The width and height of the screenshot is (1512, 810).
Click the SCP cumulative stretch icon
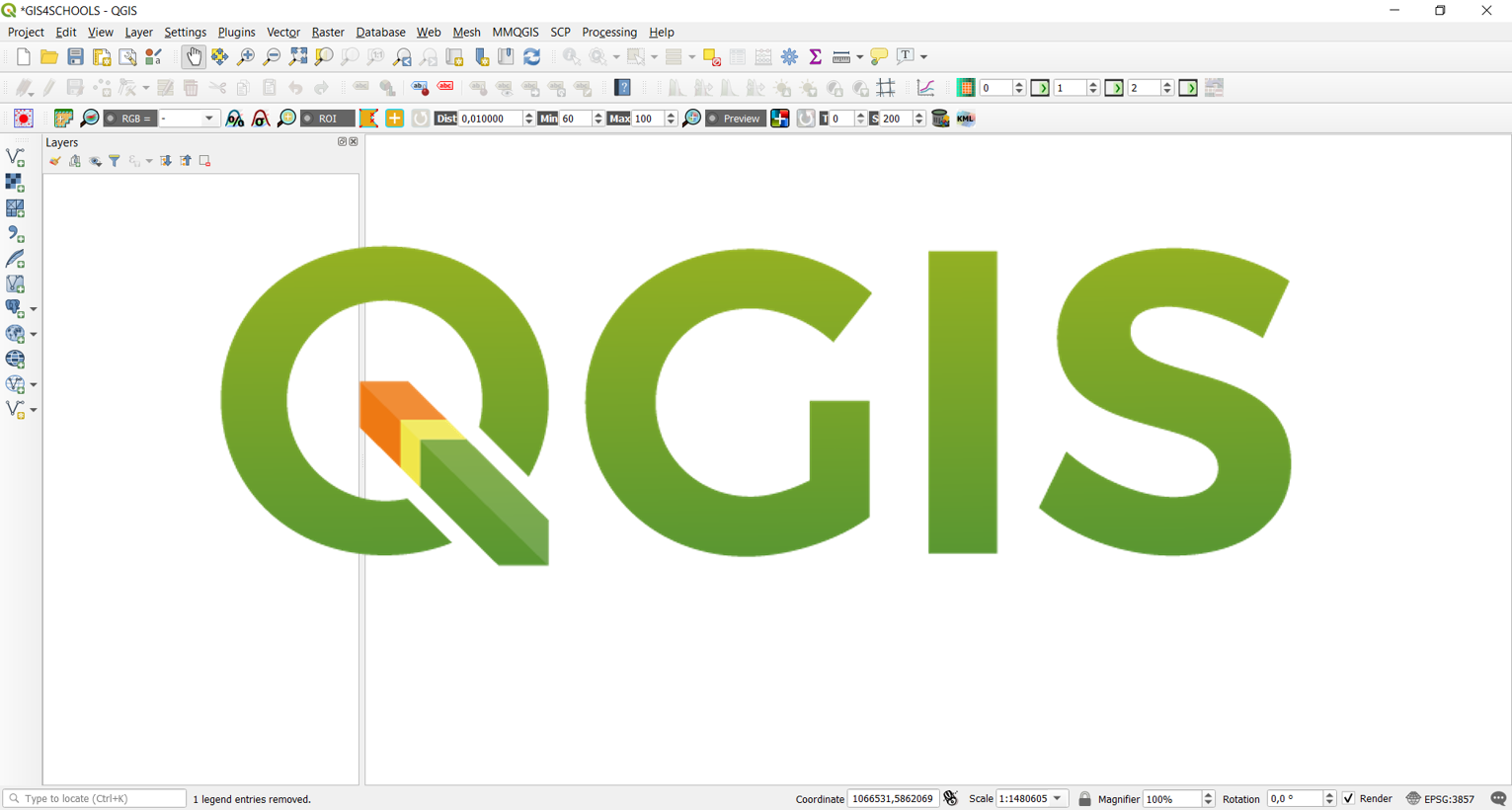pos(235,119)
